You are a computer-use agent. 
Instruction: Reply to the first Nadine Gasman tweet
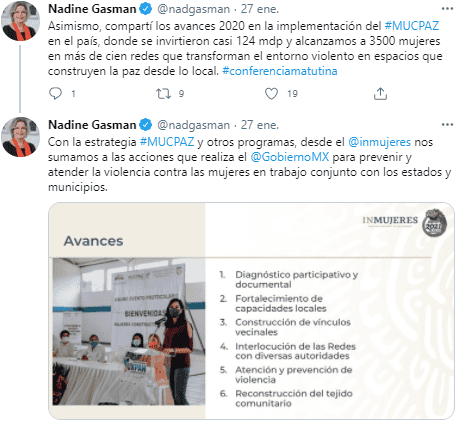pos(55,94)
